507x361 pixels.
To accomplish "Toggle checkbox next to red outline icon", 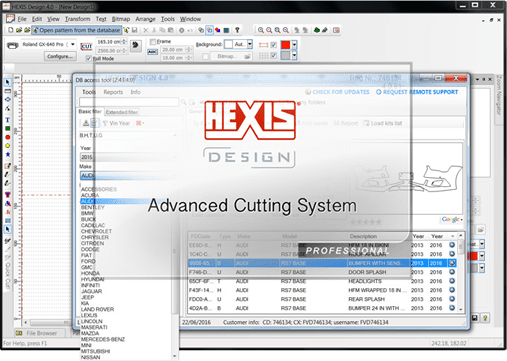I will (274, 45).
